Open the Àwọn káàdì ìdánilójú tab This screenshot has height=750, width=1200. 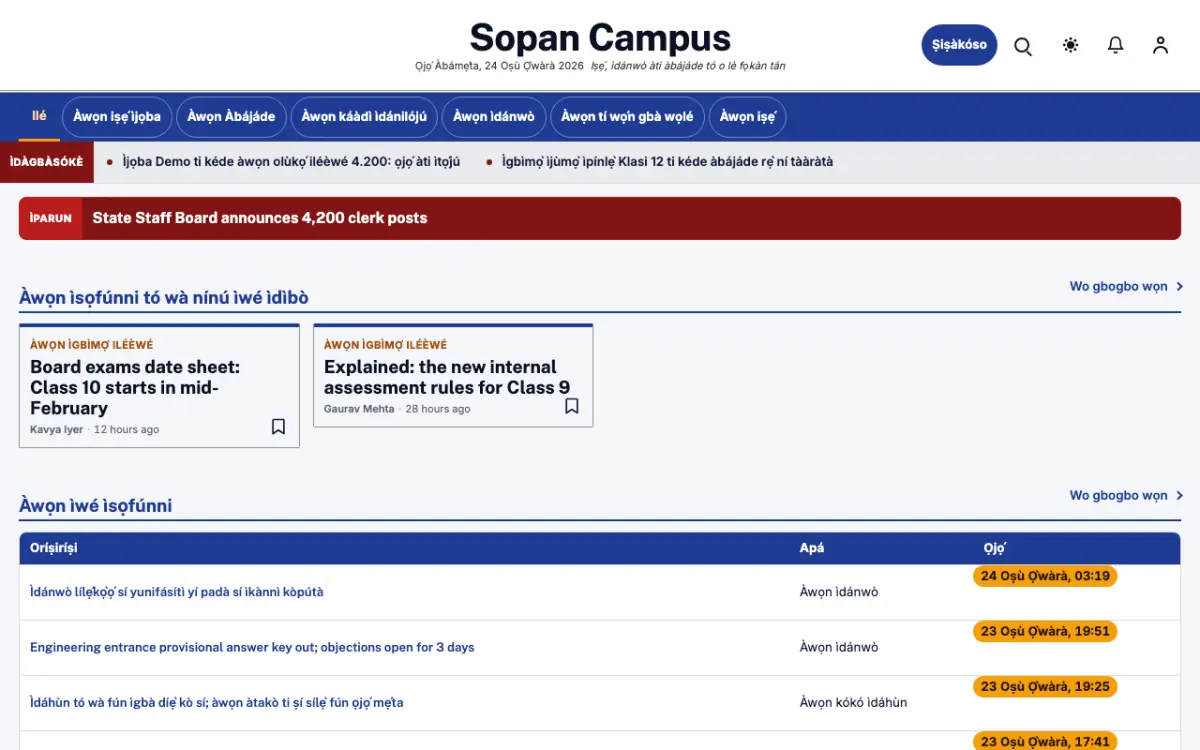(x=364, y=117)
